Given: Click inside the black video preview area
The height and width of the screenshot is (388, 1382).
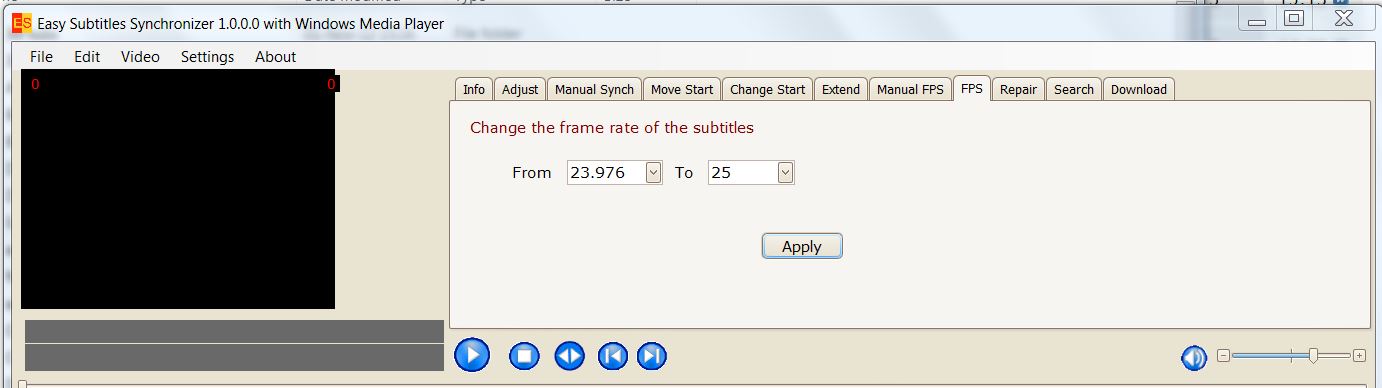Looking at the screenshot, I should tap(178, 190).
